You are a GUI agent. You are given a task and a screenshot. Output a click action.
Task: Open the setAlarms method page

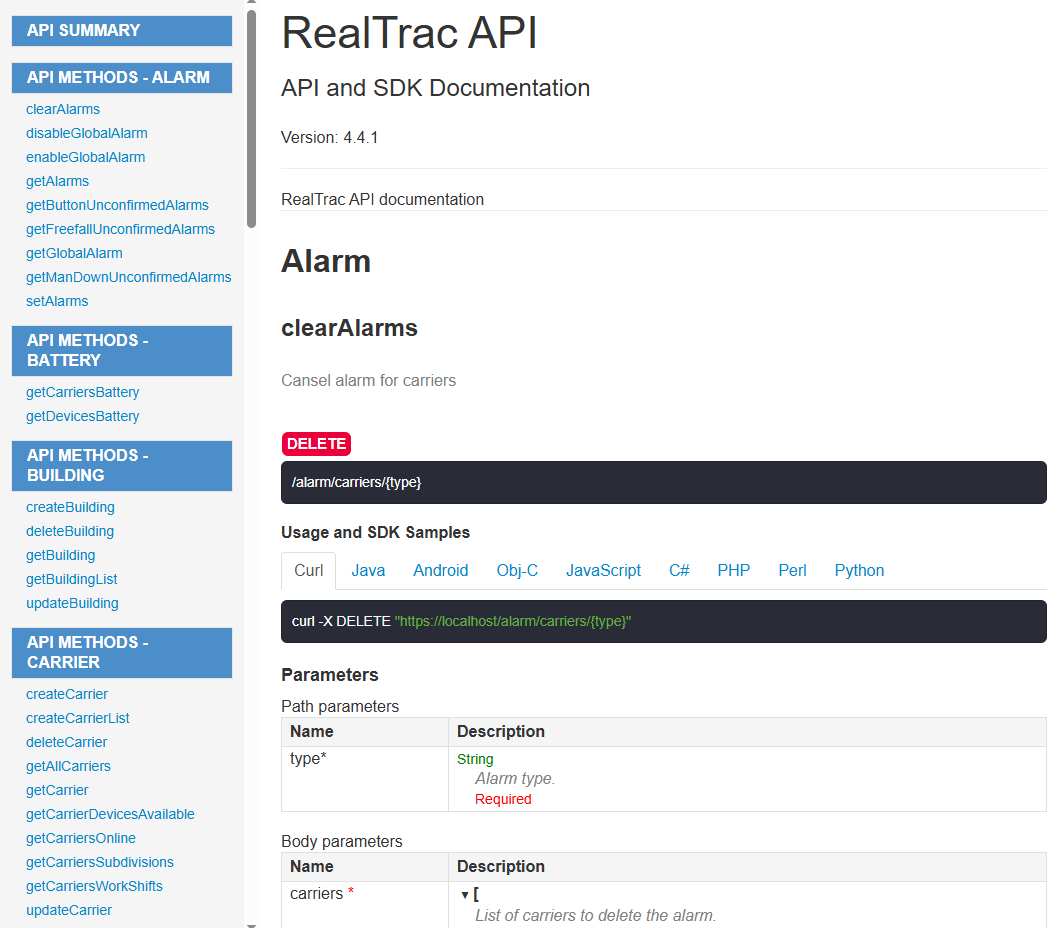click(56, 301)
